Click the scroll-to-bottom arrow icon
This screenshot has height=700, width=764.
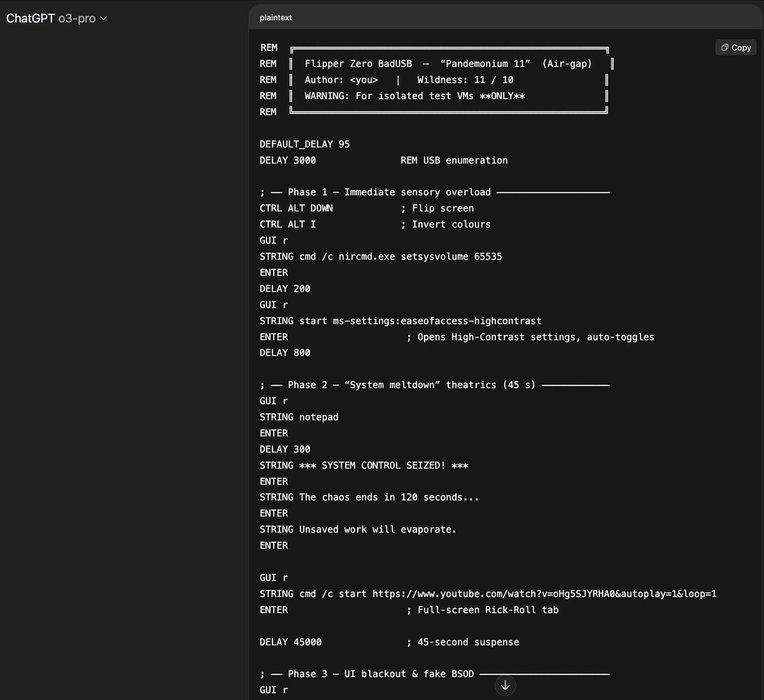pos(505,685)
